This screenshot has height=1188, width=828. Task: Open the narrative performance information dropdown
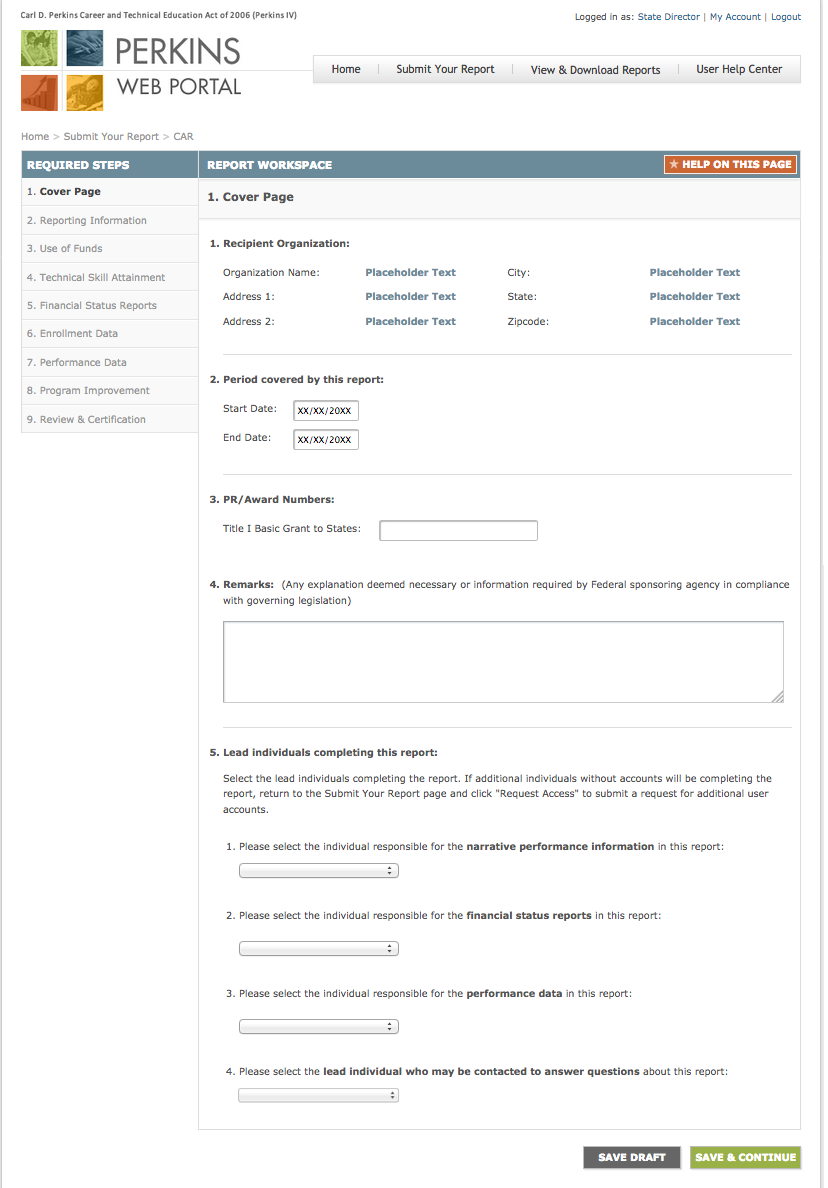click(318, 870)
